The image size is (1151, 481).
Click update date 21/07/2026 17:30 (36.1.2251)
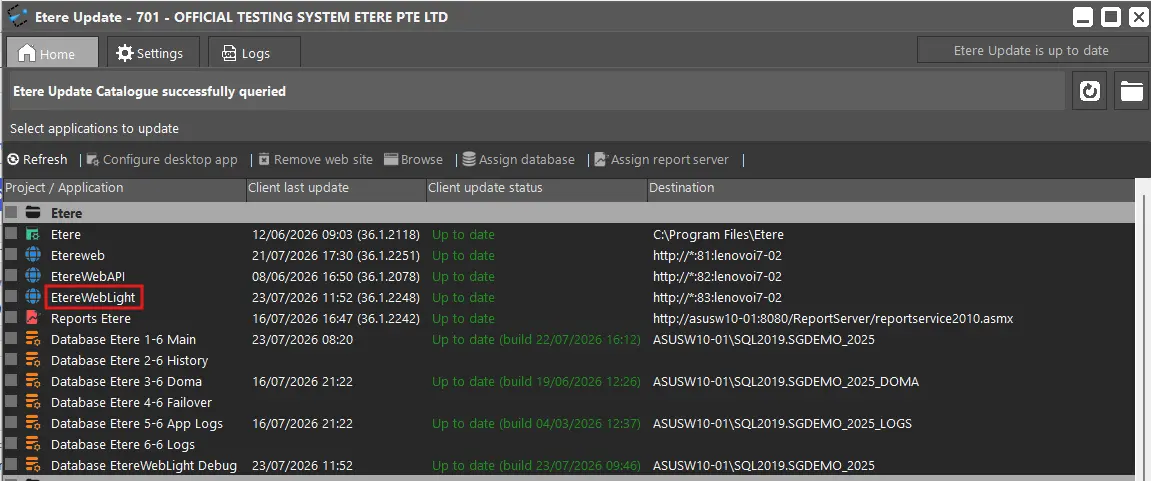pos(336,256)
